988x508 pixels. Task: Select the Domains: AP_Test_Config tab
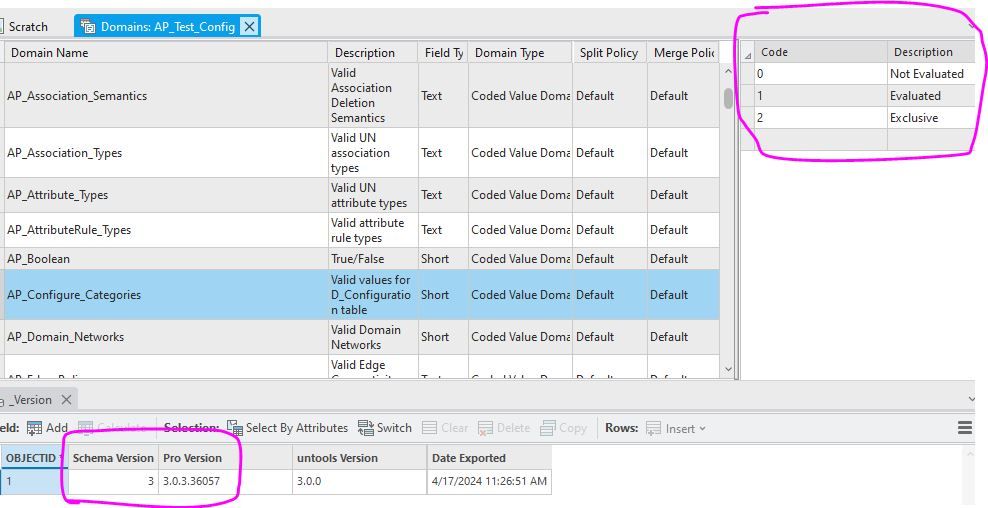click(167, 26)
